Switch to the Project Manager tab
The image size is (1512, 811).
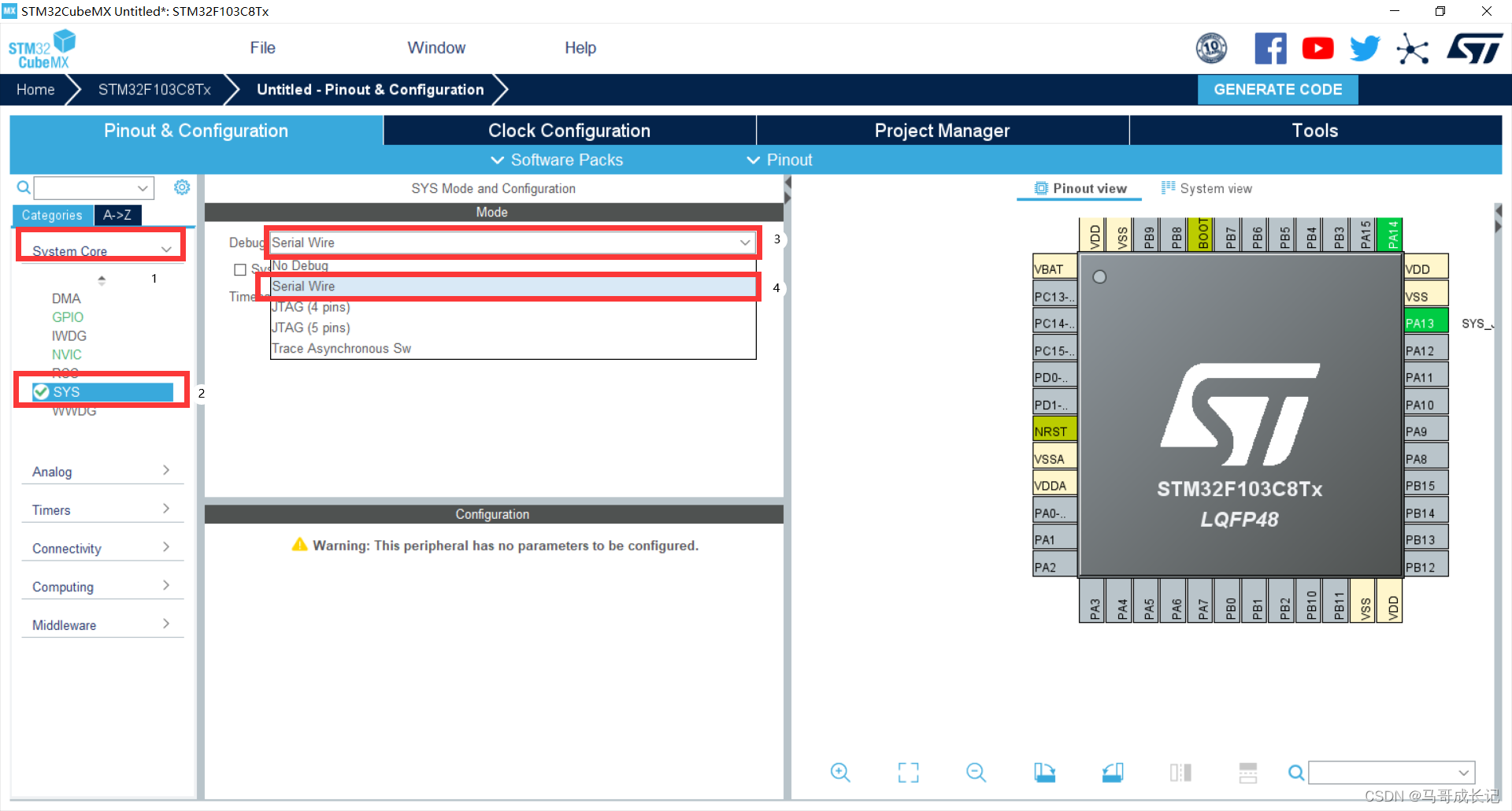(942, 131)
